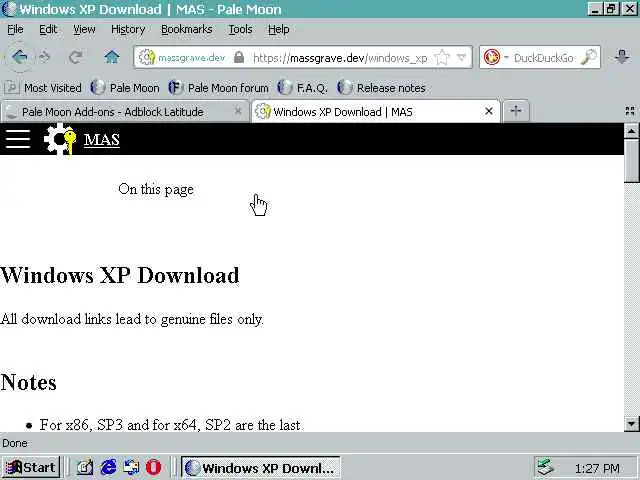Click the Pale Moon title bar icon

[8, 9]
